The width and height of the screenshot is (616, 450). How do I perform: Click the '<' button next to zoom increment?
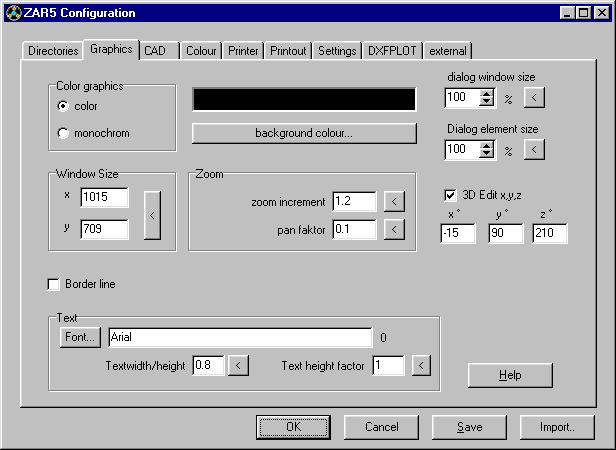[395, 202]
